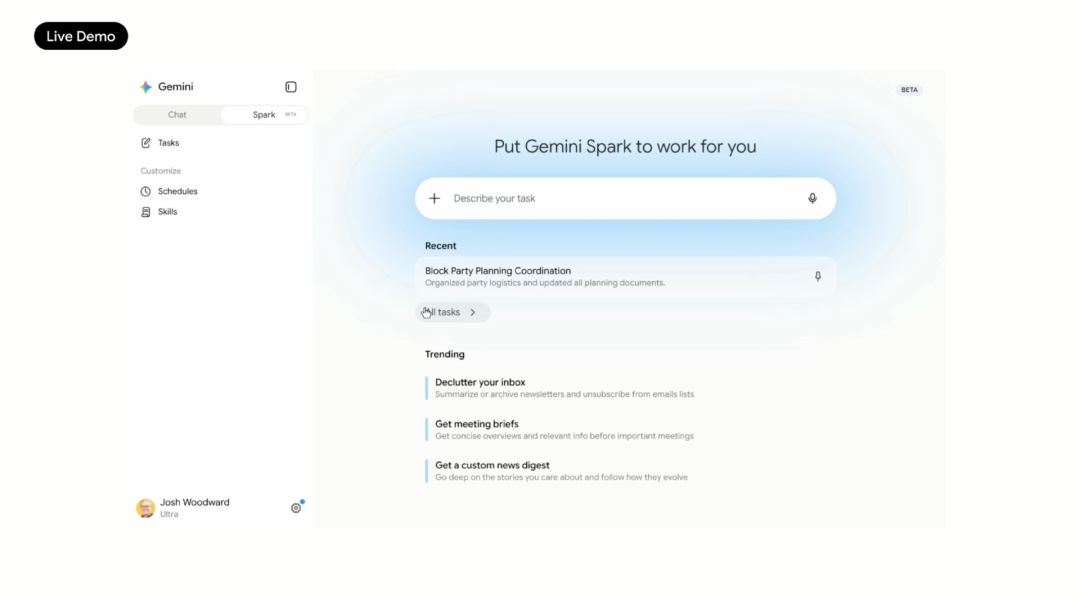Collapse the sidebar panel icon
This screenshot has width=1080, height=599.
[291, 87]
